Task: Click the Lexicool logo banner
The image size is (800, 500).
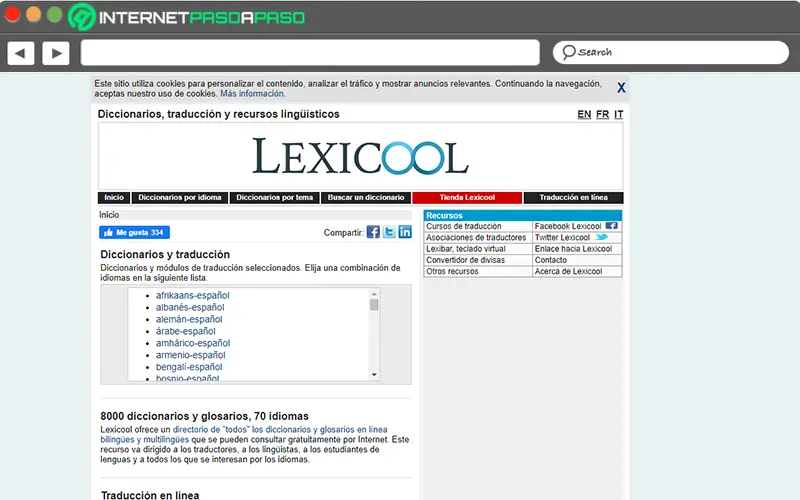Action: coord(360,156)
